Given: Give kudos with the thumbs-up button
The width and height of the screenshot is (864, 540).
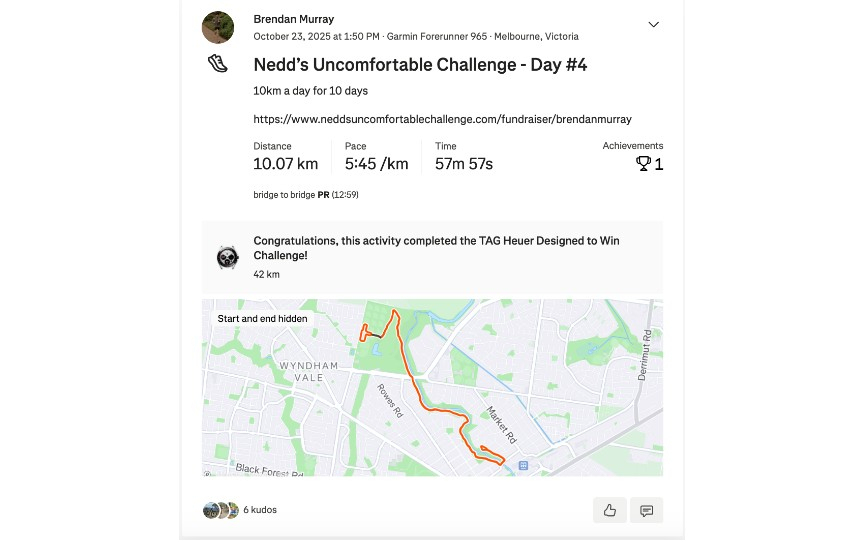Looking at the screenshot, I should pos(610,510).
